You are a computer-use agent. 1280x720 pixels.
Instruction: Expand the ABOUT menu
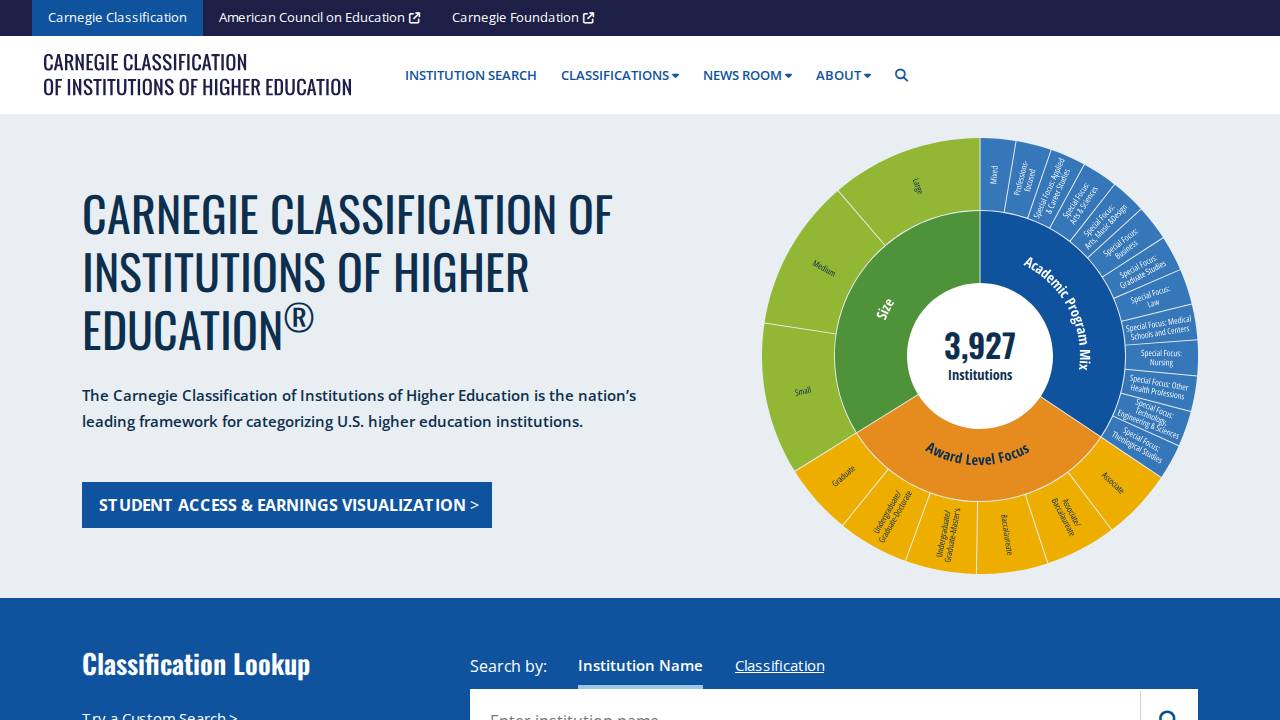click(843, 75)
